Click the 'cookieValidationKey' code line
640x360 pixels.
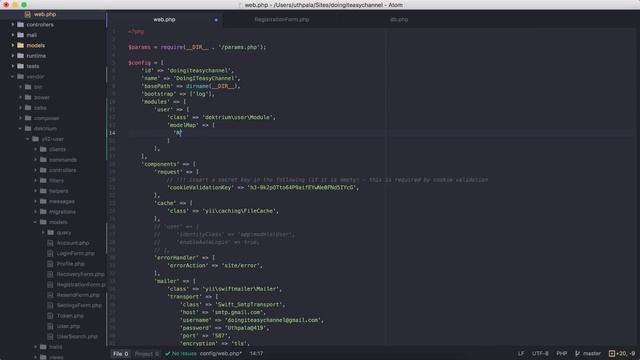[x=263, y=188]
